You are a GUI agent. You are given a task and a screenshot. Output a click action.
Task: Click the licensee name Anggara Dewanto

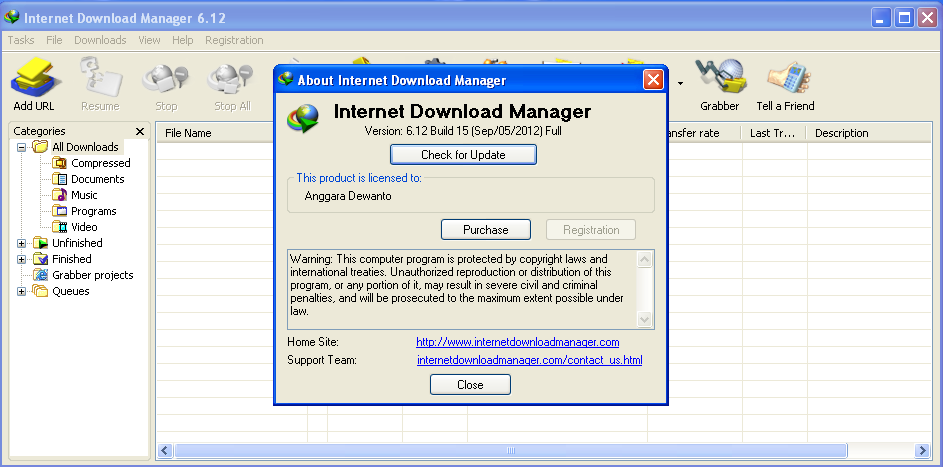tap(348, 196)
